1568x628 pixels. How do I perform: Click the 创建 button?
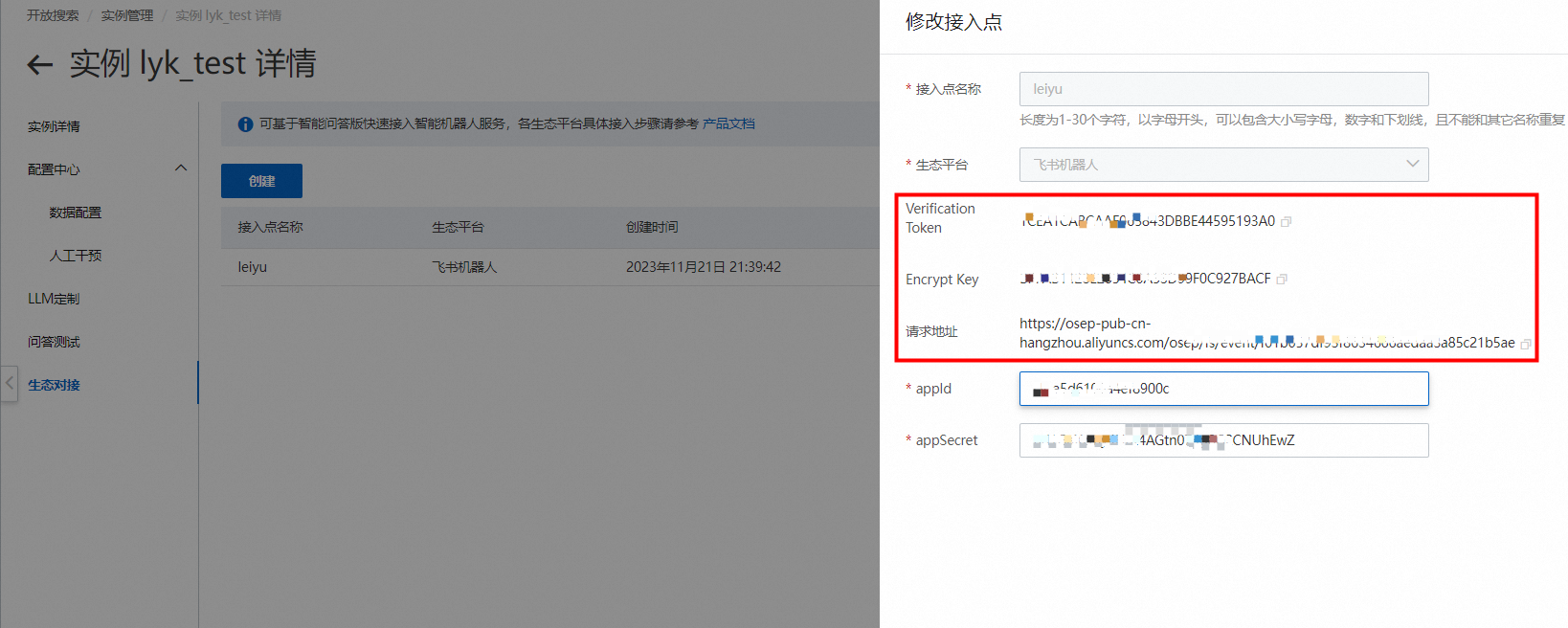pyautogui.click(x=261, y=181)
